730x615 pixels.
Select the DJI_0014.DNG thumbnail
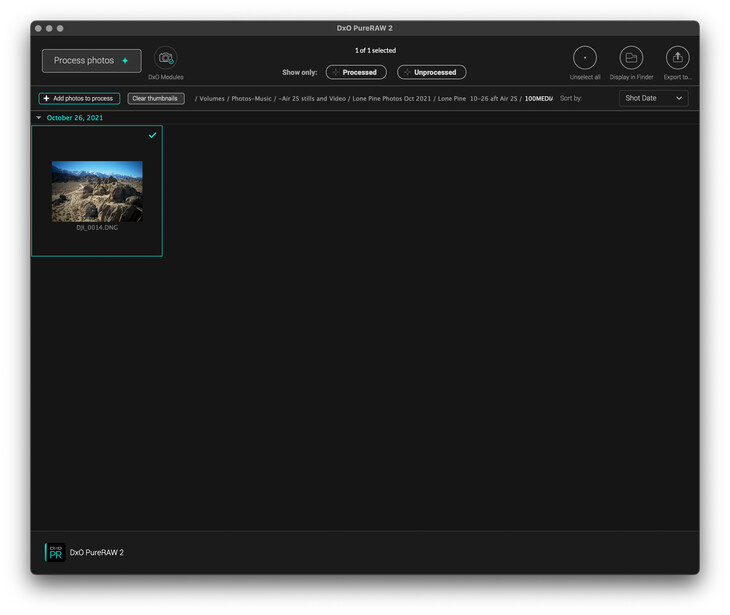97,191
